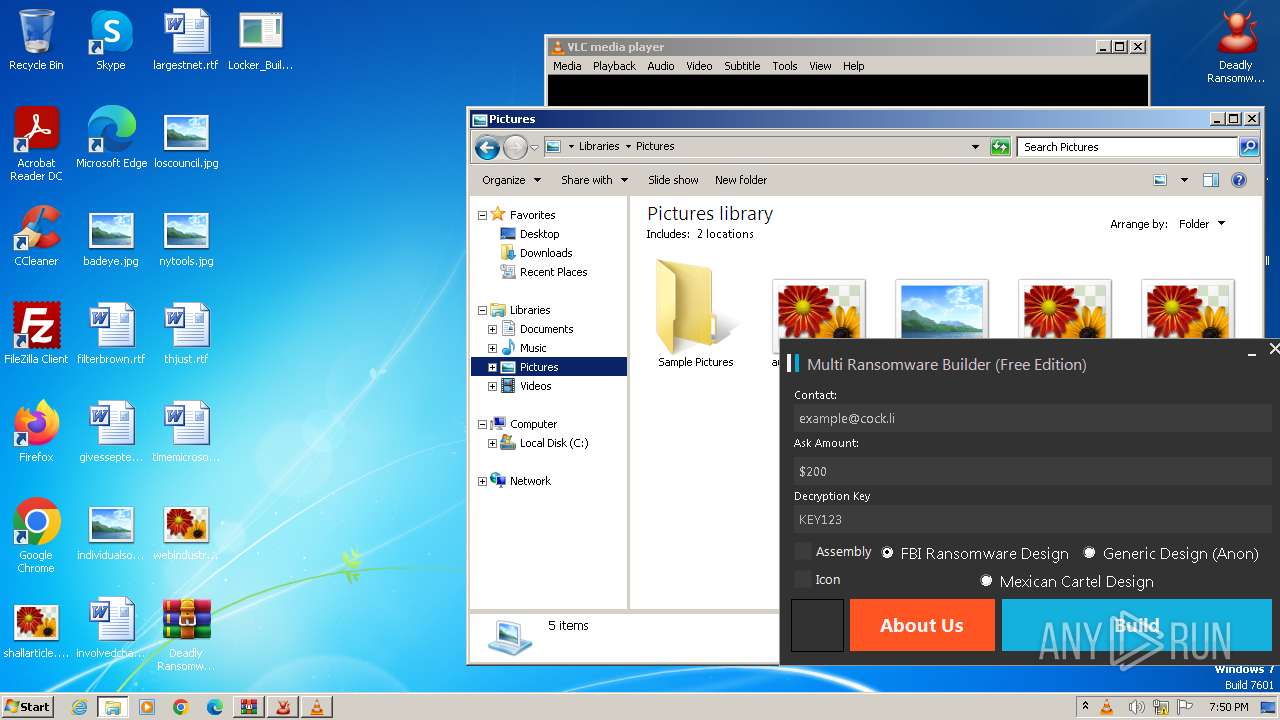Click Action Center flag icon in tray
Image resolution: width=1280 pixels, height=720 pixels.
[x=1186, y=707]
